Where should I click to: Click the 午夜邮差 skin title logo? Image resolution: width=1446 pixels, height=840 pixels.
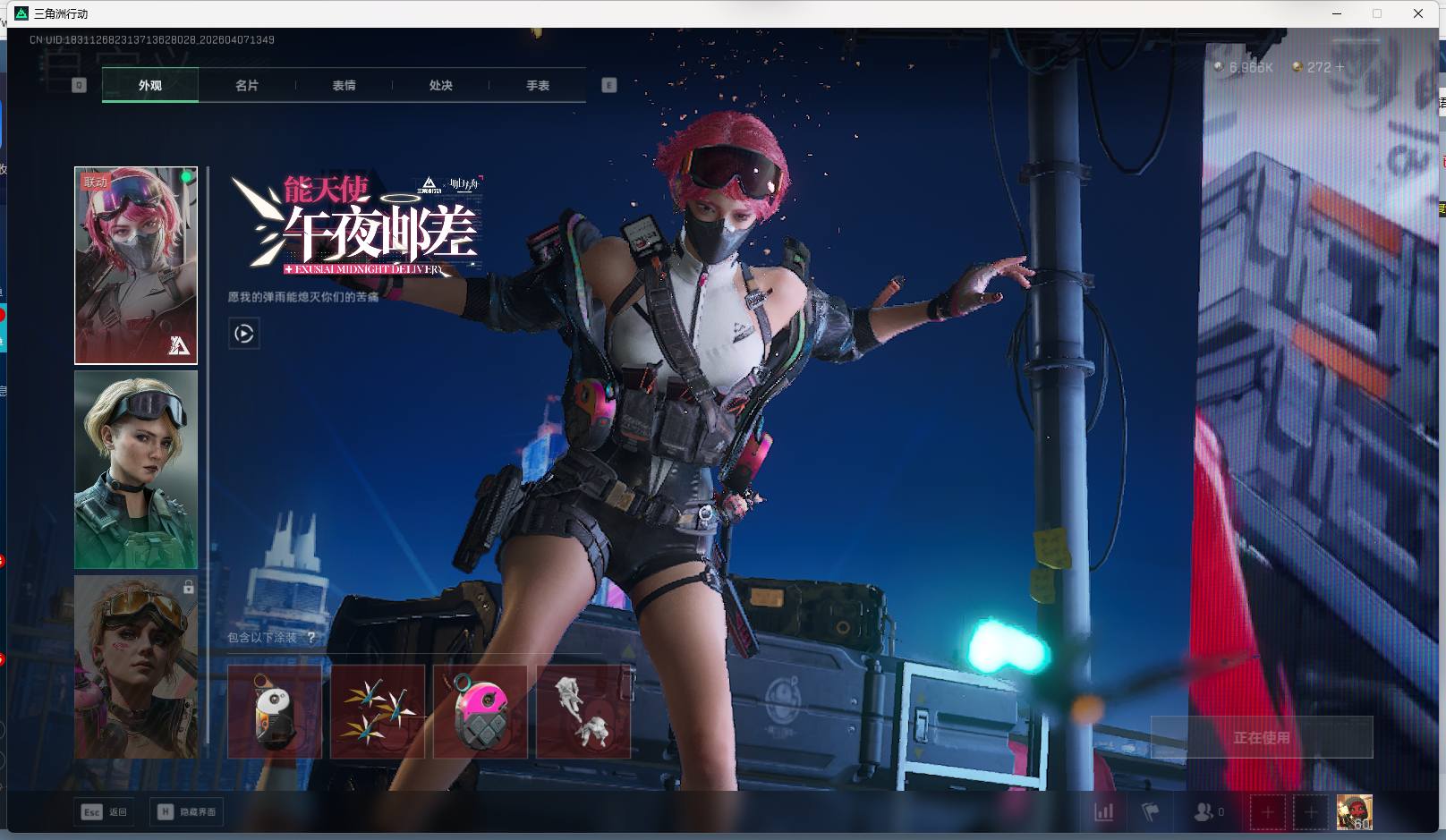[358, 225]
